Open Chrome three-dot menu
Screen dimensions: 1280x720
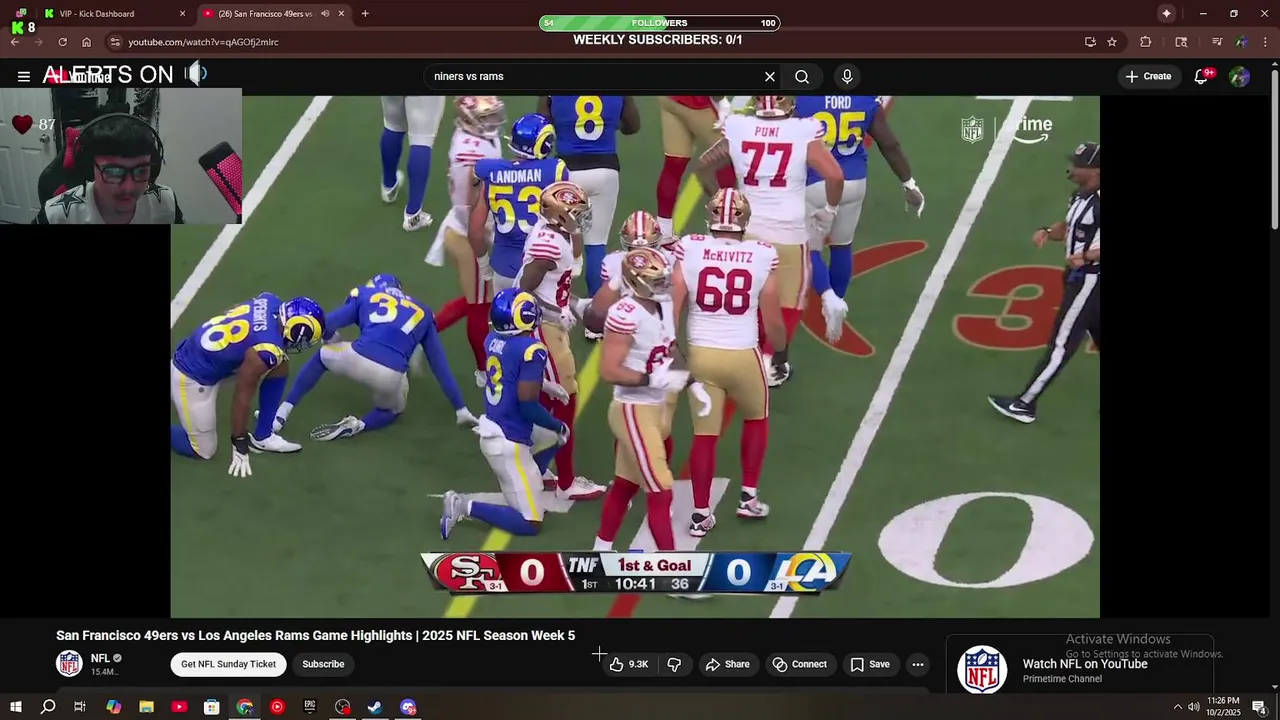[1265, 42]
